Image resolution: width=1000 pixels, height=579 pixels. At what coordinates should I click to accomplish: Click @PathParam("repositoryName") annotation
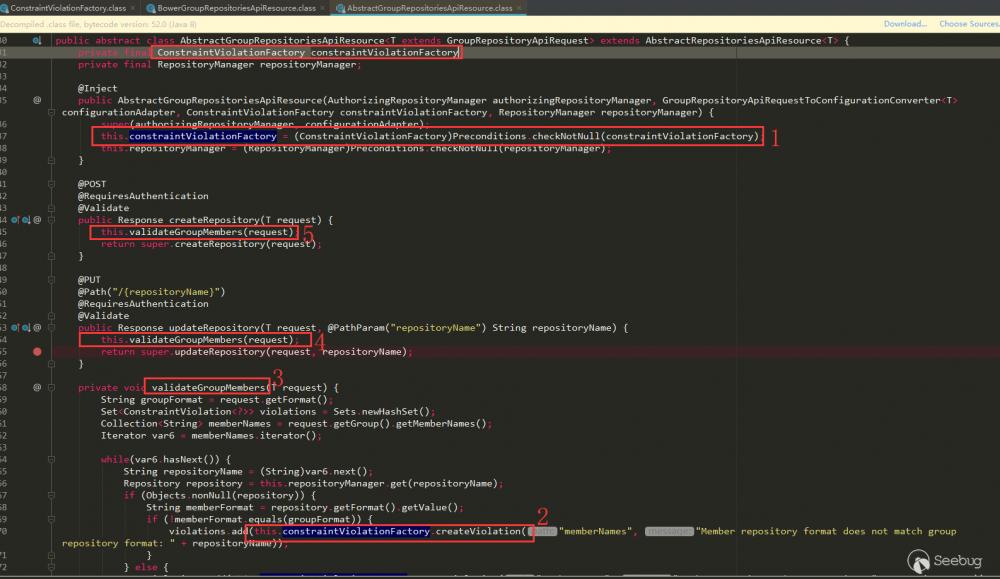click(407, 328)
